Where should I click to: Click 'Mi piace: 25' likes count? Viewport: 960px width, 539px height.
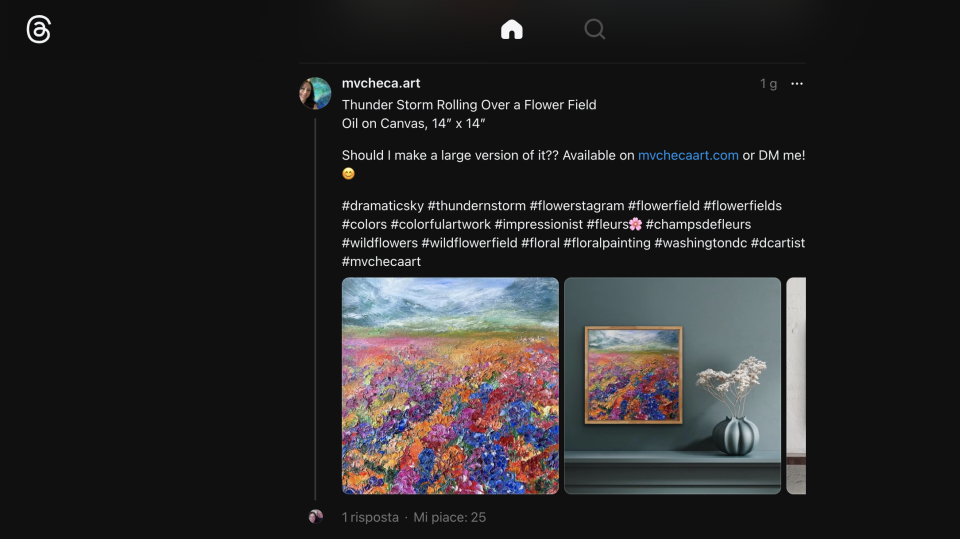[x=449, y=518]
